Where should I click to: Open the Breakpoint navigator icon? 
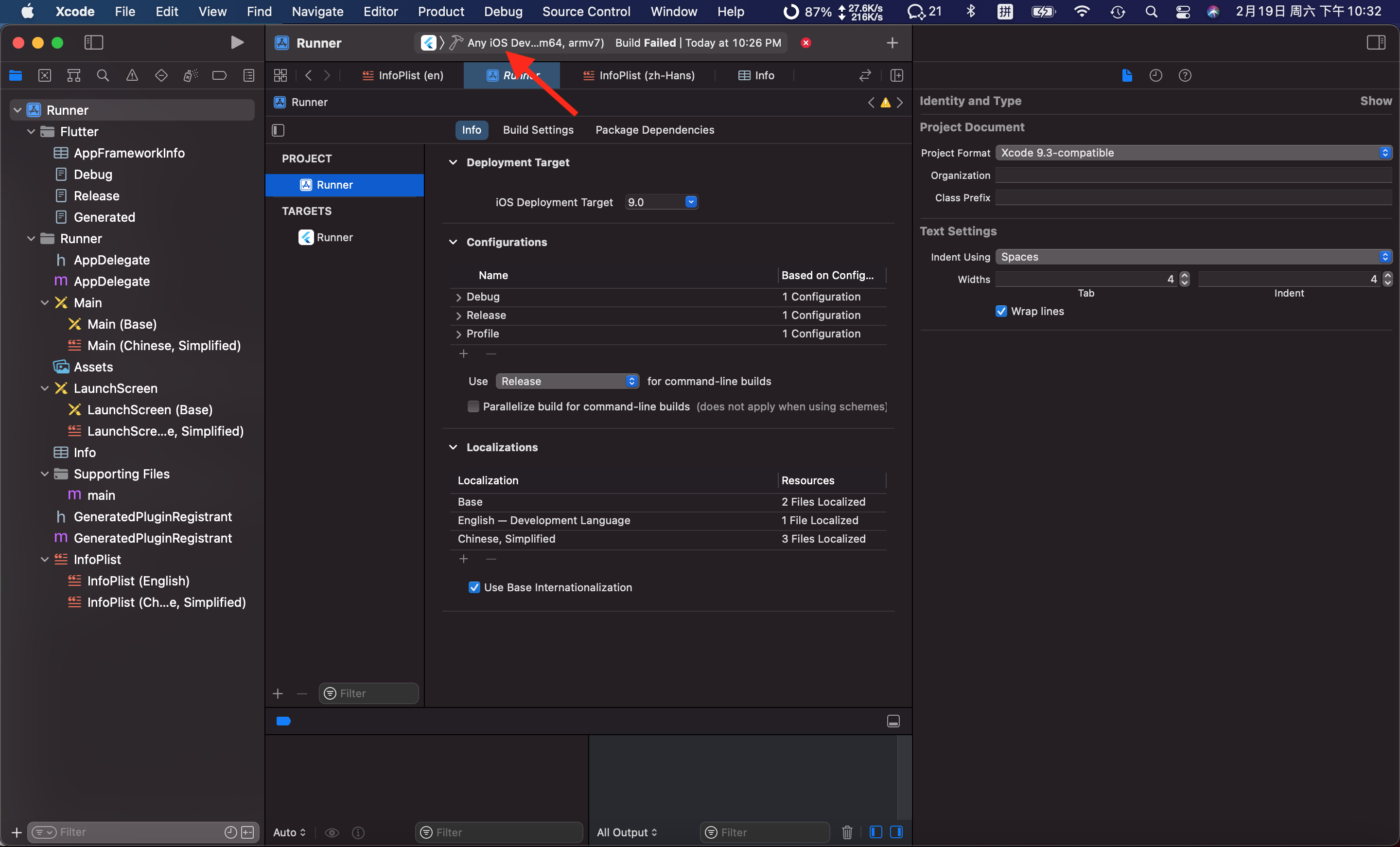tap(219, 75)
